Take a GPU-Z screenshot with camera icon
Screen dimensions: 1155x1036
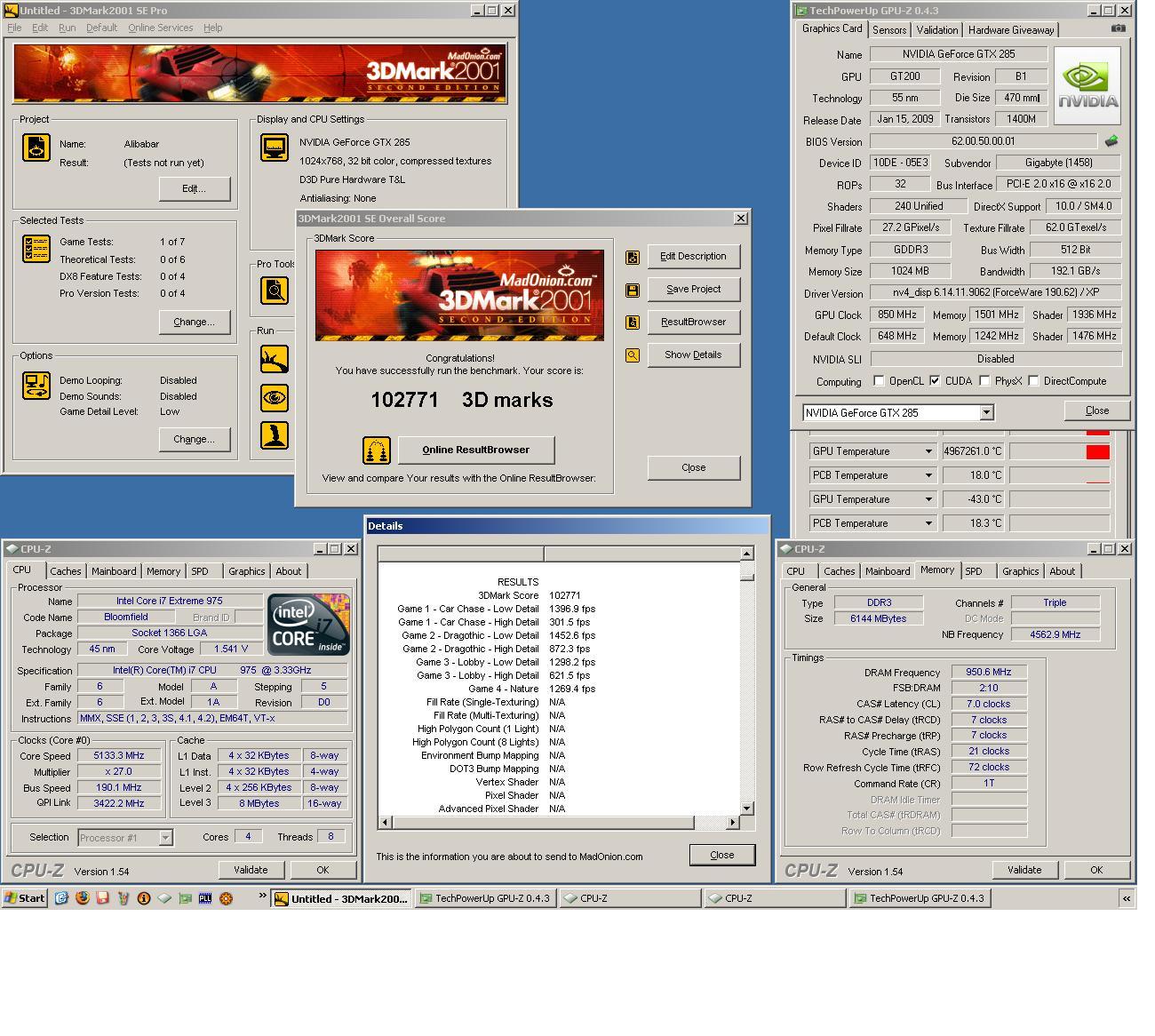(x=1118, y=28)
